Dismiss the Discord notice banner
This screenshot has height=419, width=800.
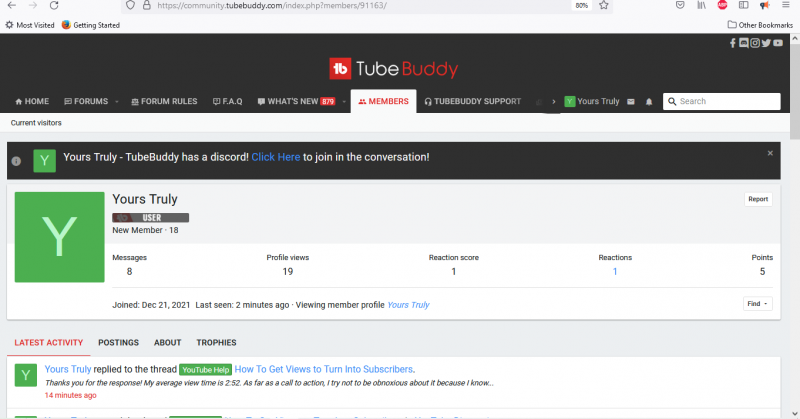point(770,153)
